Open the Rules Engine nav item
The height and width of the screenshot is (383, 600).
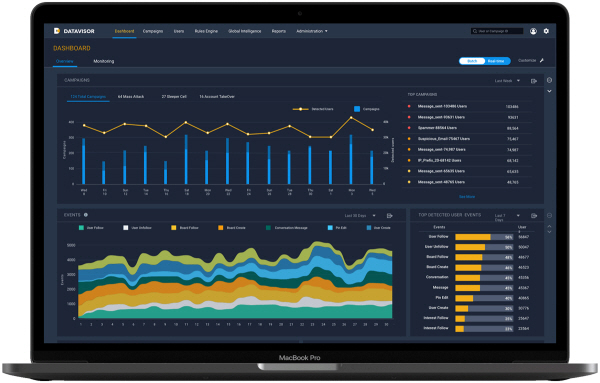click(x=206, y=31)
